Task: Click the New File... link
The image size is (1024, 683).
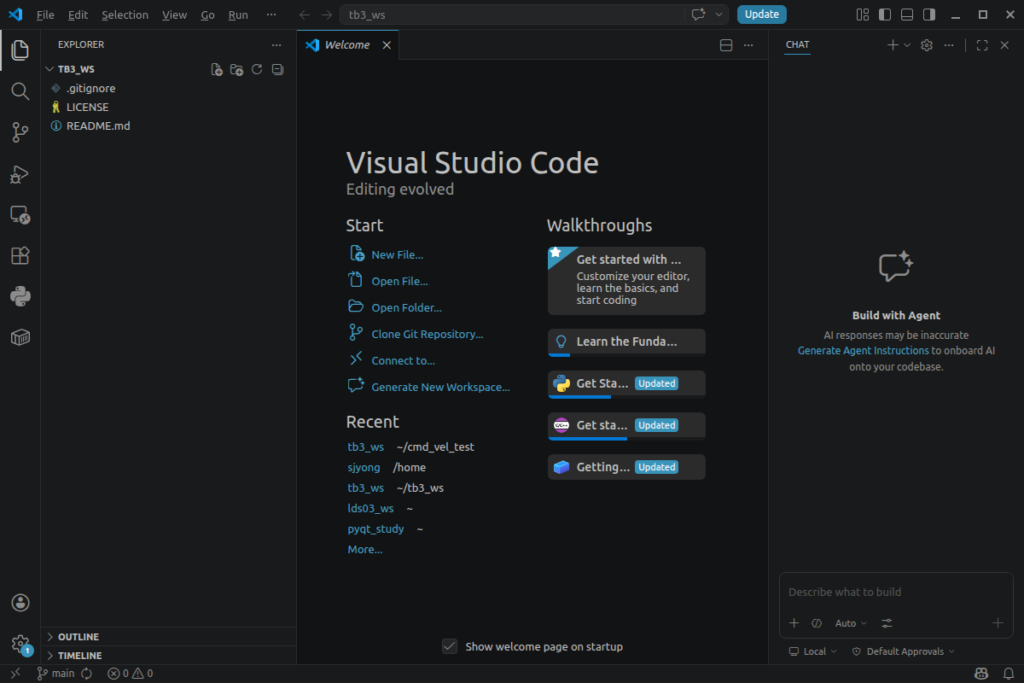Action: pyautogui.click(x=397, y=255)
